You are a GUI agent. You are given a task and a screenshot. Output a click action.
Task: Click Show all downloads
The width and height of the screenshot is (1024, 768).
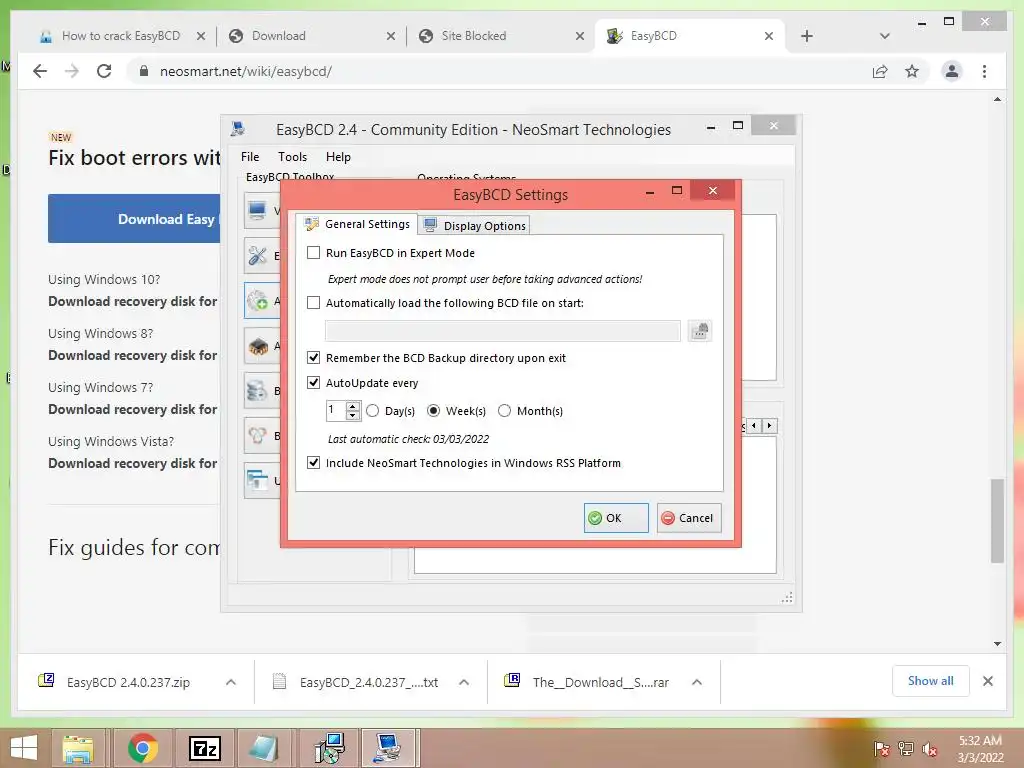click(931, 681)
